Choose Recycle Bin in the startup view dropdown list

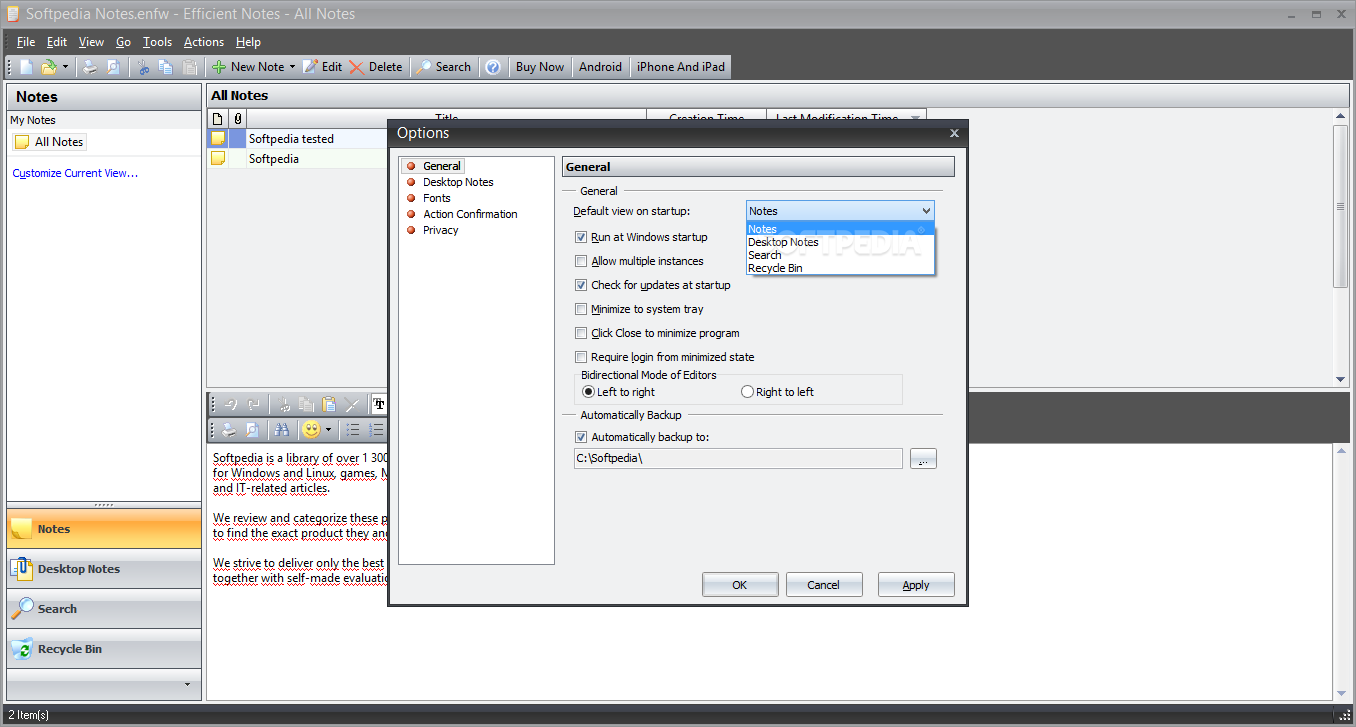(x=840, y=268)
